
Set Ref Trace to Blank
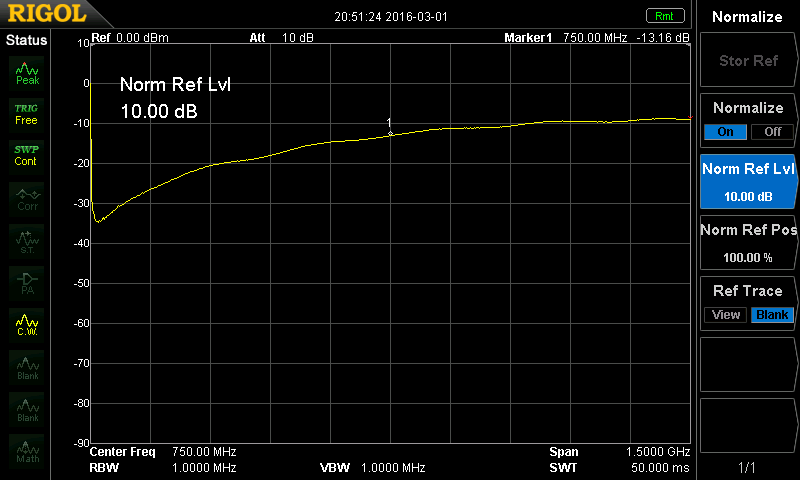tap(772, 315)
